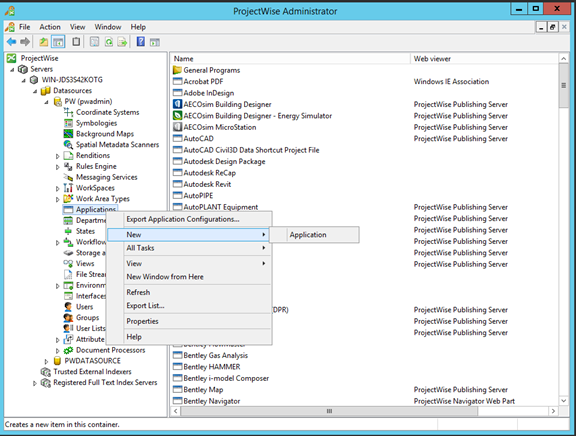Click the Groups tree icon
576x436 pixels.
(x=68, y=317)
